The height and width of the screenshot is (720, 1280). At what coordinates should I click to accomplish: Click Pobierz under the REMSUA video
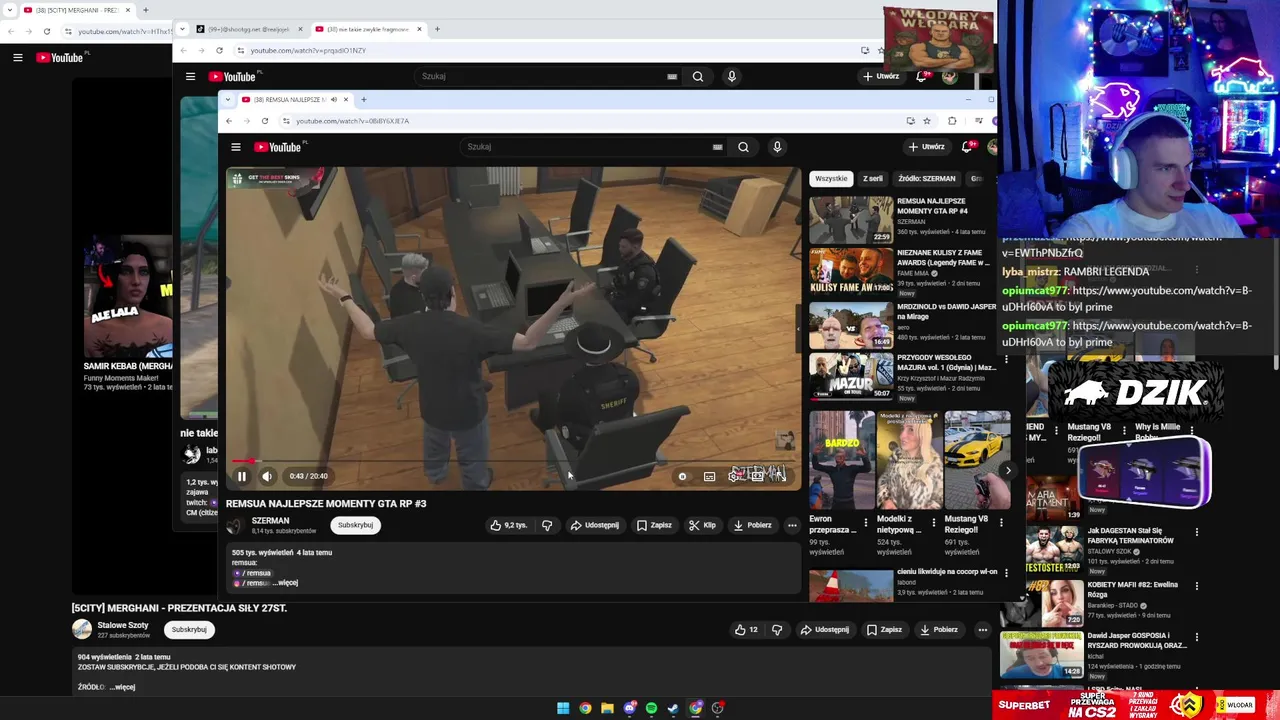tap(752, 525)
